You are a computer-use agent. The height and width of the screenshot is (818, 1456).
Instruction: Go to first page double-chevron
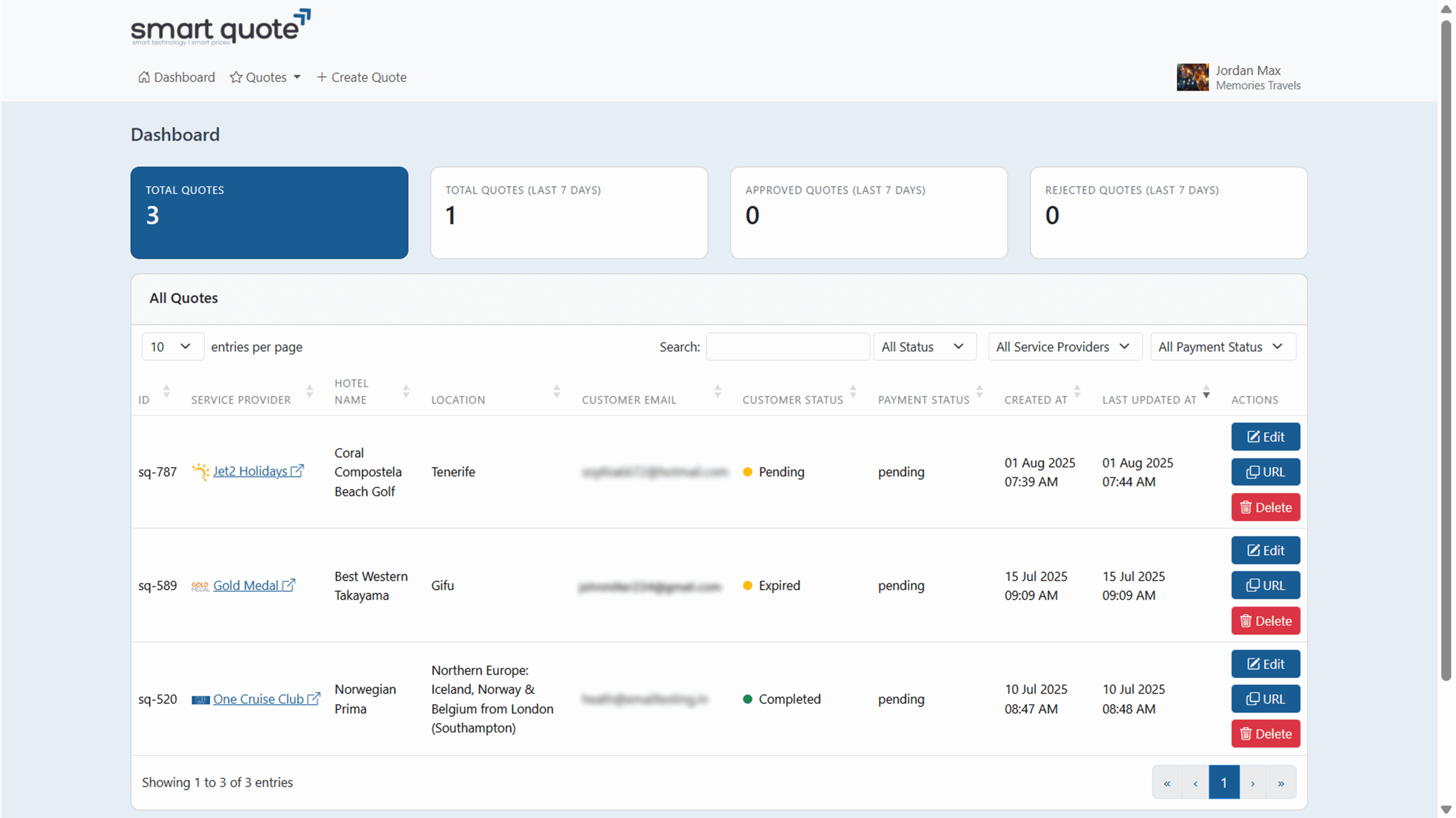coord(1167,783)
